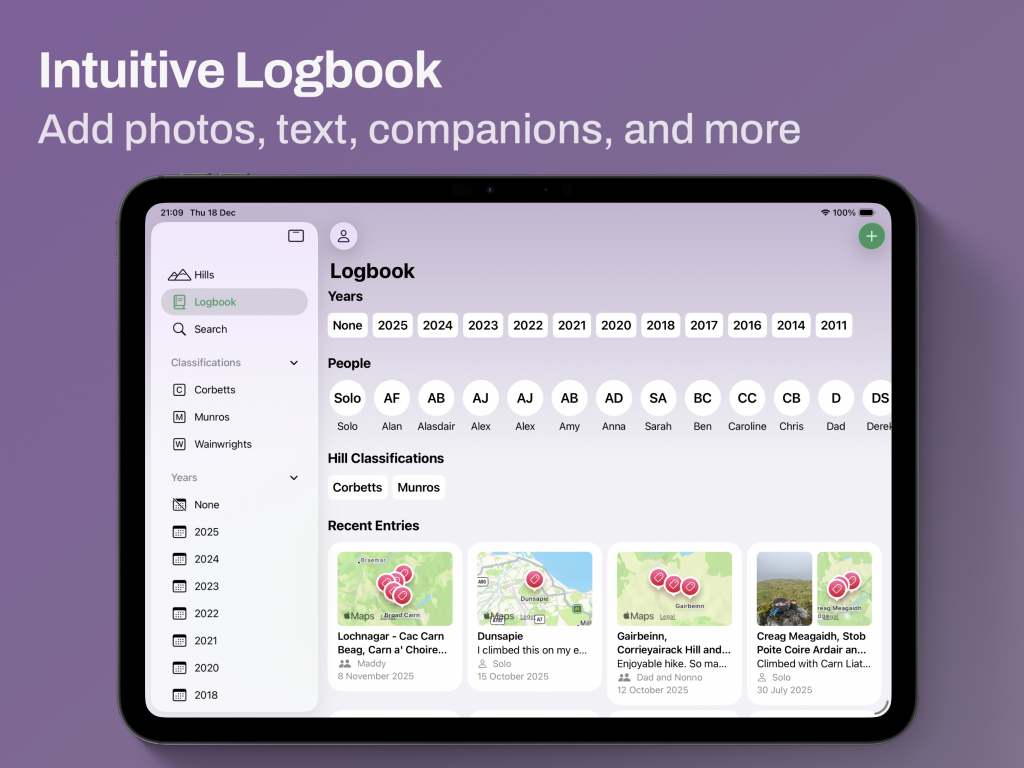Screen dimensions: 1024x768
Task: Filter by Corbetts hill classification chip
Action: click(x=357, y=487)
